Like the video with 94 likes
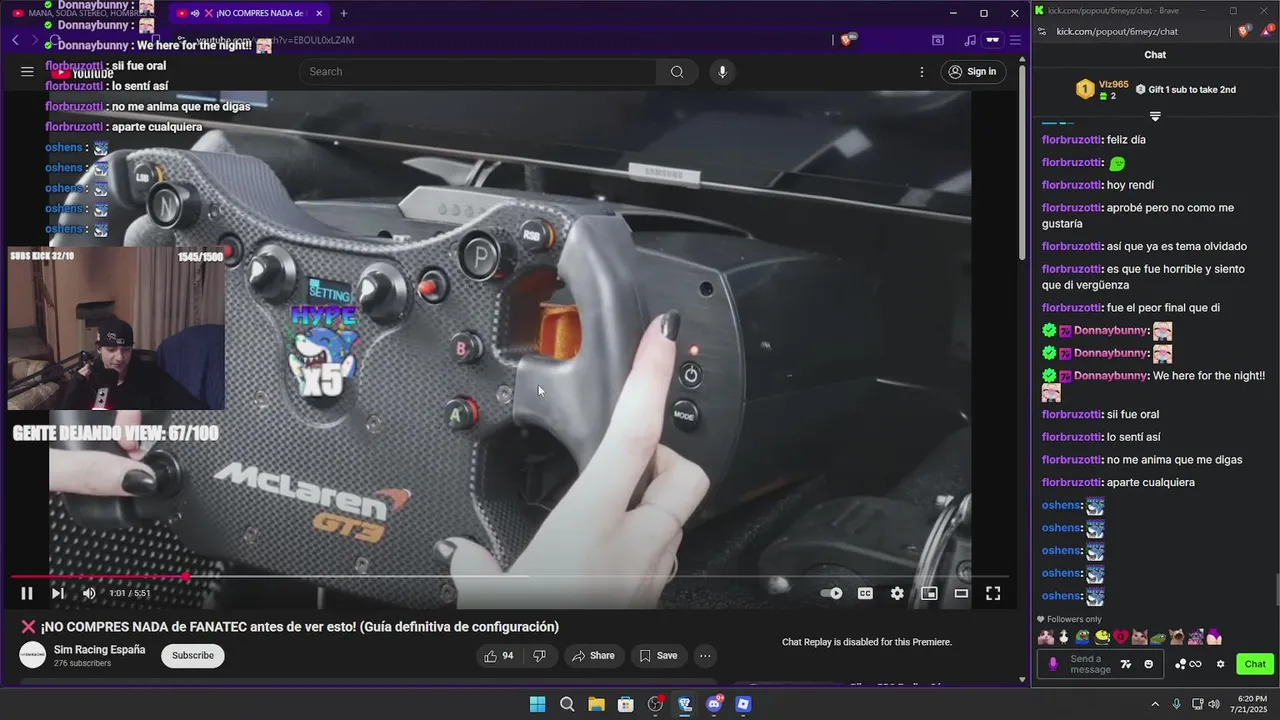 (x=499, y=656)
